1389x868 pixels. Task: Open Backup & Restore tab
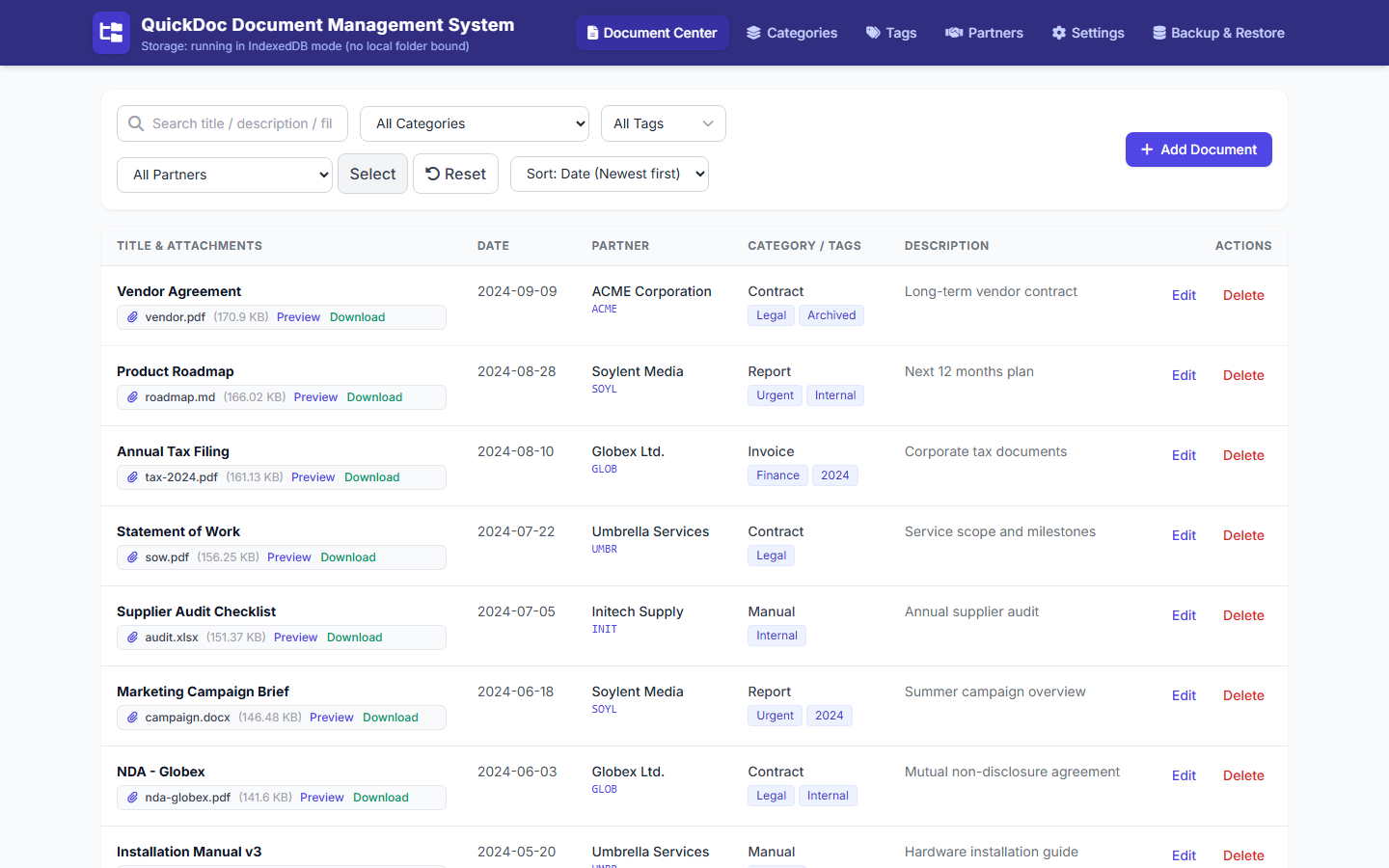[x=1218, y=33]
